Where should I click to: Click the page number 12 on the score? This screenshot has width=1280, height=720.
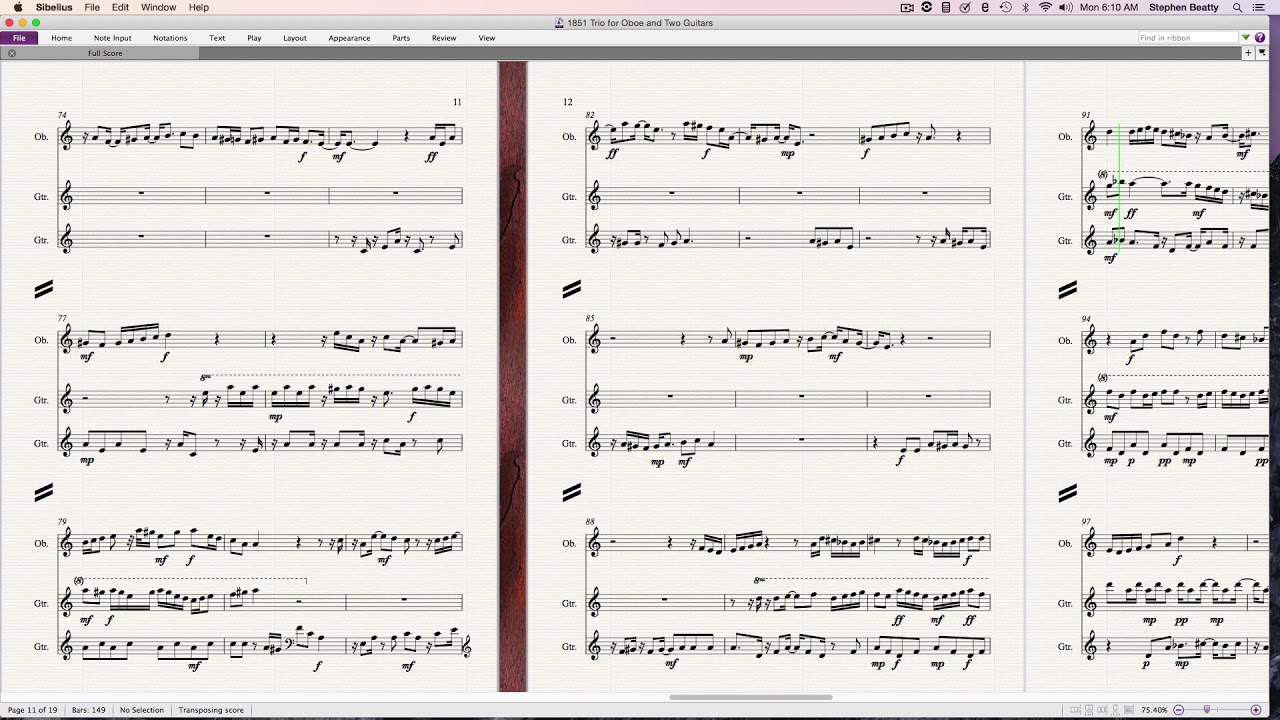tap(568, 102)
